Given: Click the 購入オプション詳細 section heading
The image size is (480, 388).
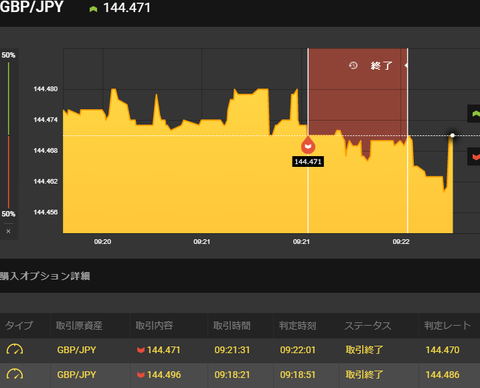Looking at the screenshot, I should (x=45, y=276).
